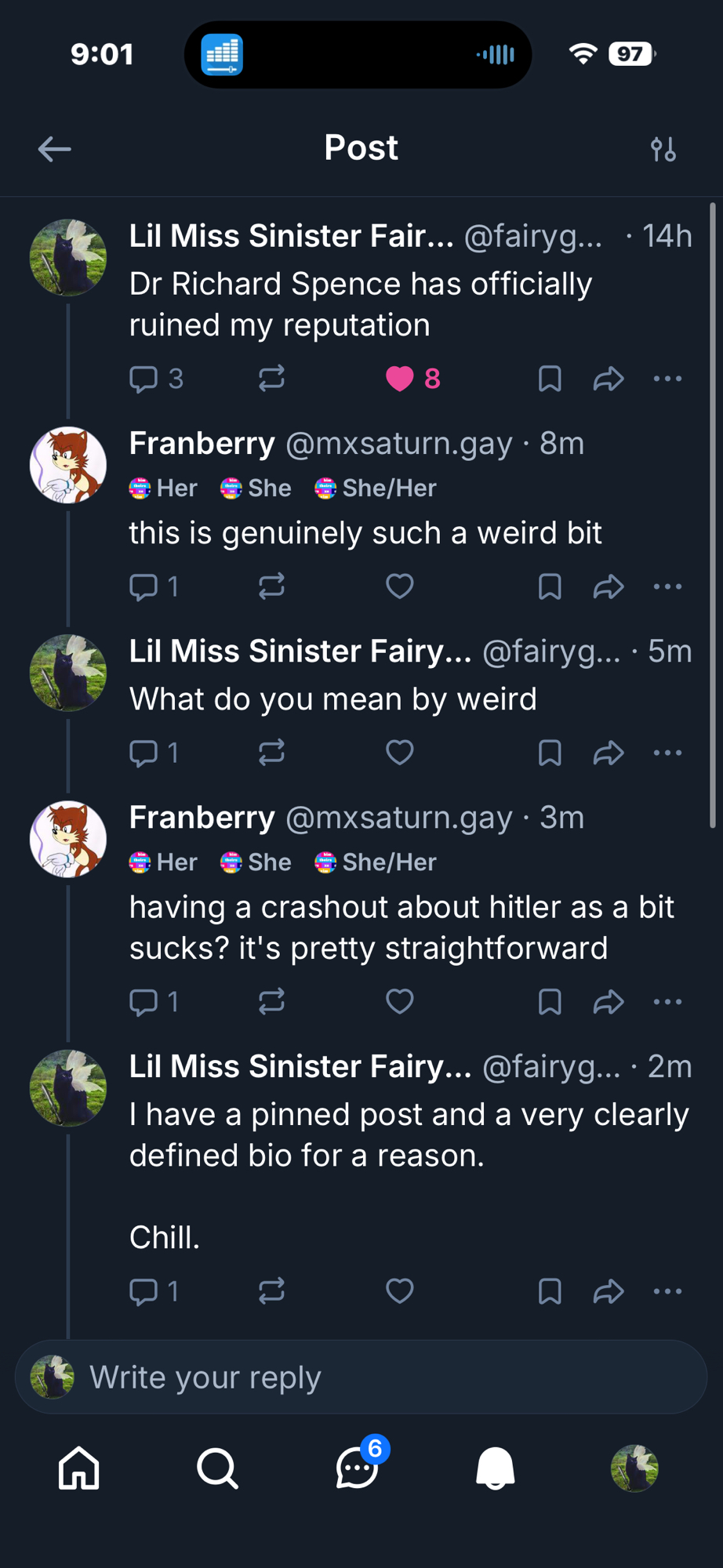The height and width of the screenshot is (1568, 723).
Task: Open the Search tab
Action: [x=217, y=1468]
